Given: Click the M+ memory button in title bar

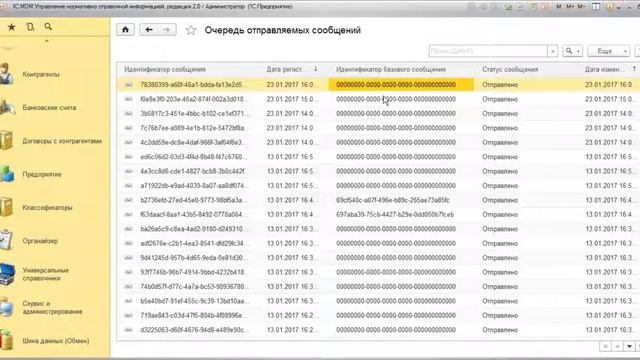Looking at the screenshot, I should [x=570, y=7].
